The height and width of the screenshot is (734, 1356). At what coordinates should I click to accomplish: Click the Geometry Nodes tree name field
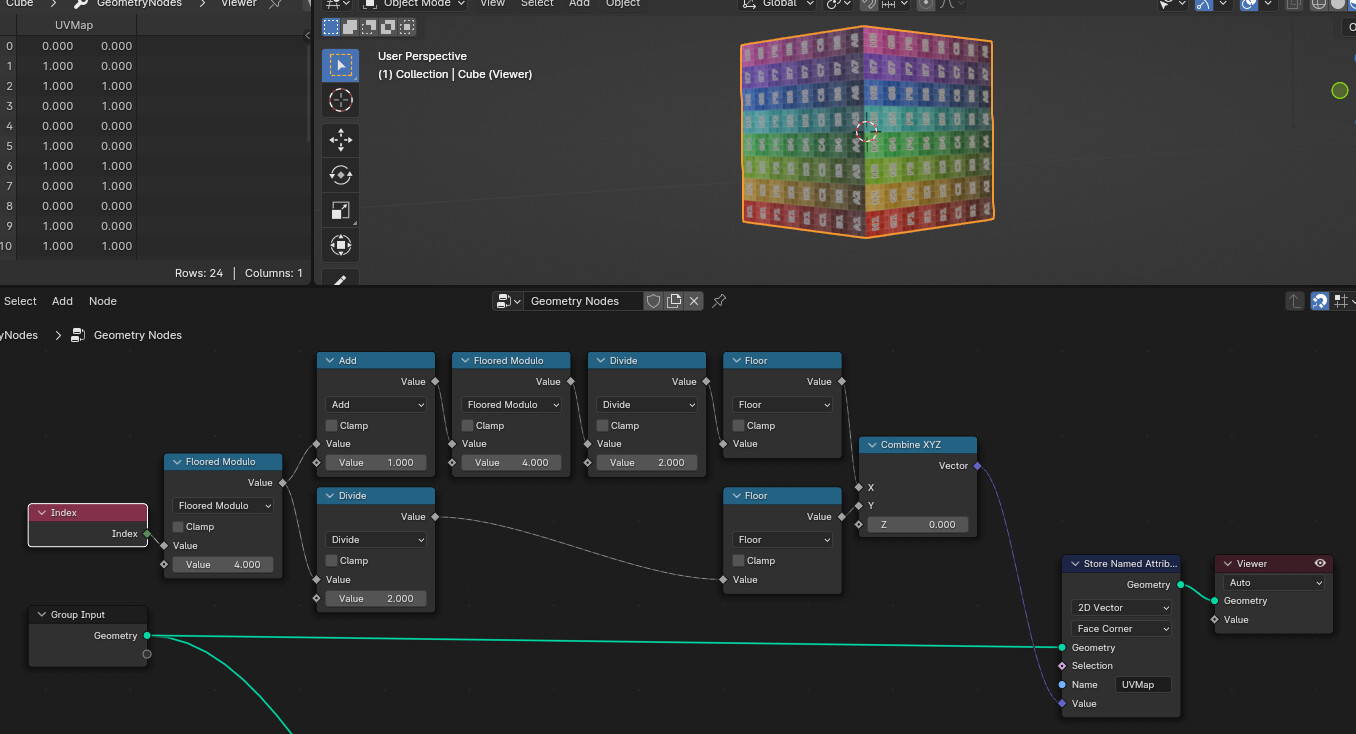[x=583, y=301]
